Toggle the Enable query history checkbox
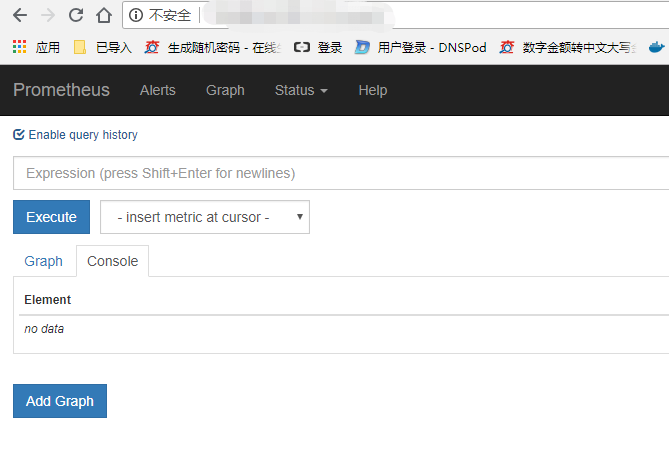Screen dimensions: 669x465 [18, 135]
